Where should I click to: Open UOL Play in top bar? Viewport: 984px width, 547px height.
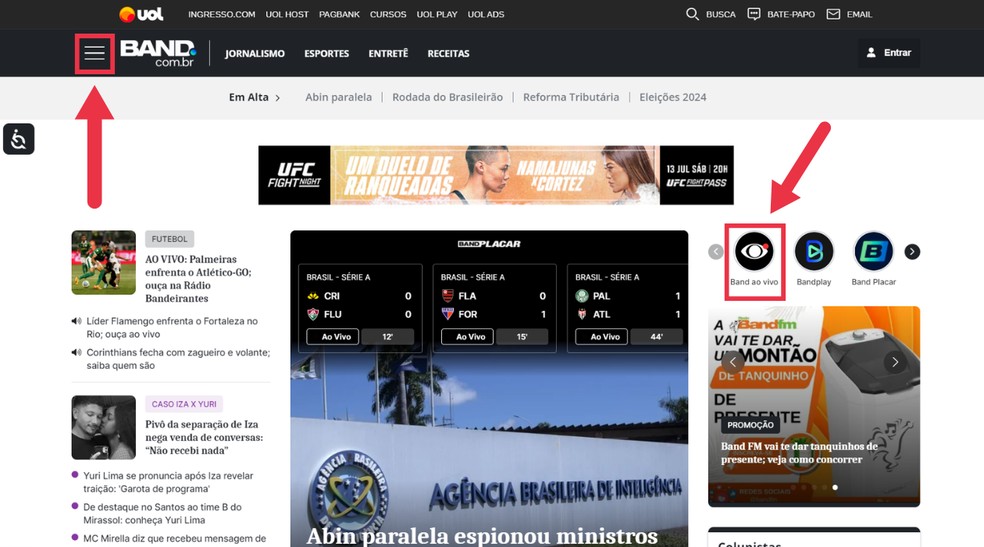437,14
